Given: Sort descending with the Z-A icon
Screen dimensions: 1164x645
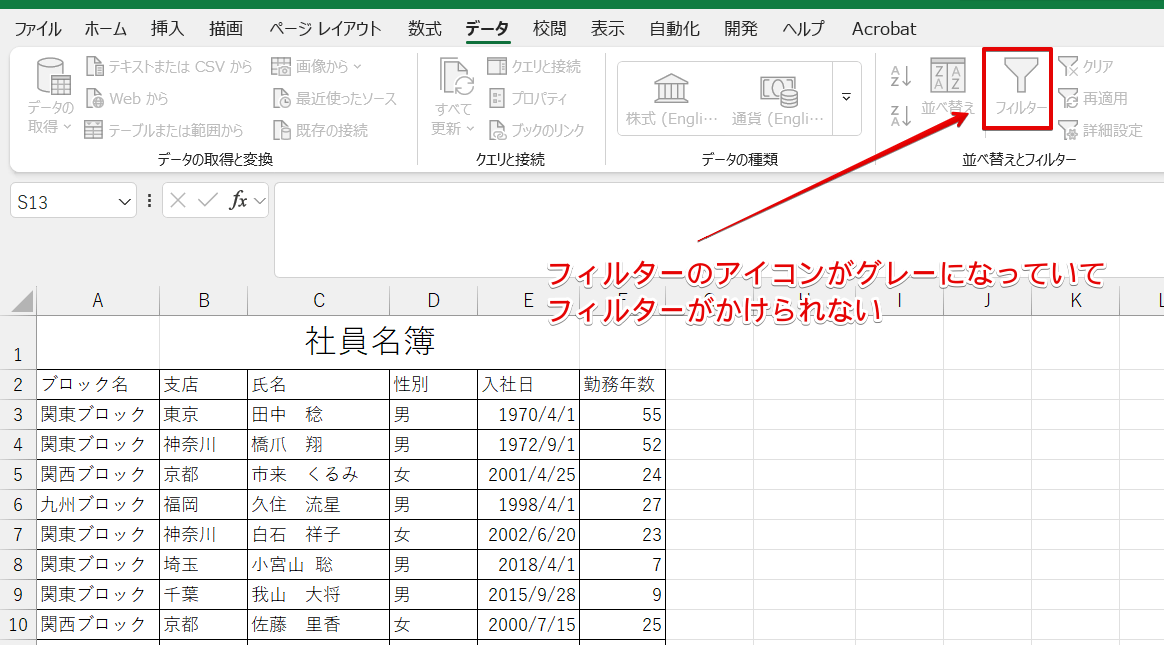Looking at the screenshot, I should tap(901, 114).
